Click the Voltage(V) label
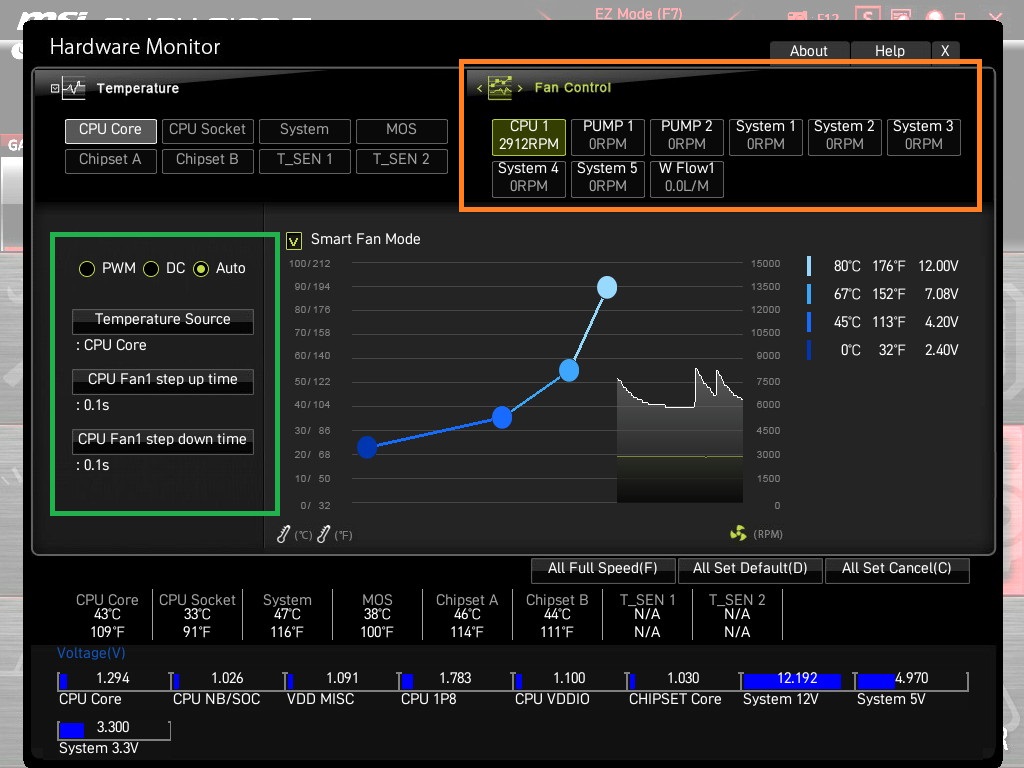Image resolution: width=1024 pixels, height=768 pixels. point(91,653)
